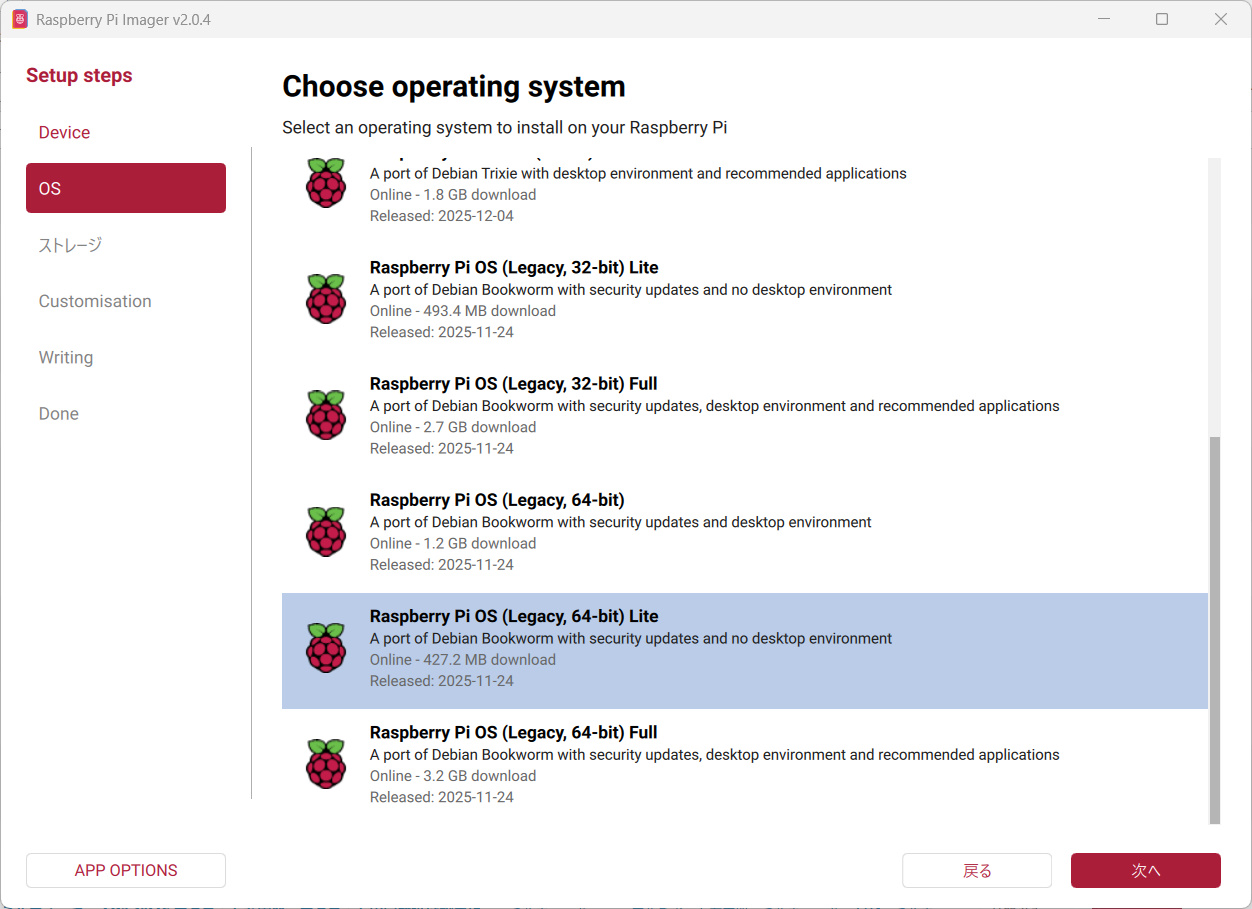Choose Raspberry Pi OS (Legacy, 64-bit) Full
Viewport: 1252px width, 909px height.
tap(513, 733)
